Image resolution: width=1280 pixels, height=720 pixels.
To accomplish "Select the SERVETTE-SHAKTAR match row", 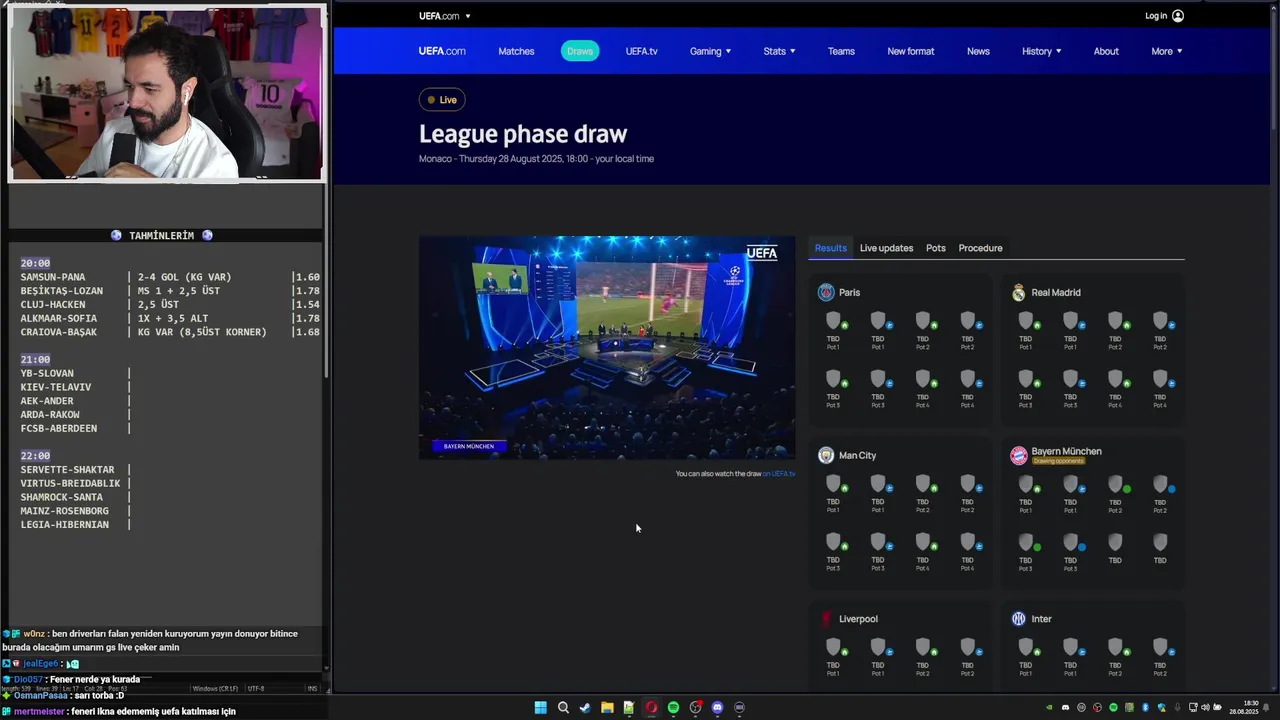I will point(76,470).
